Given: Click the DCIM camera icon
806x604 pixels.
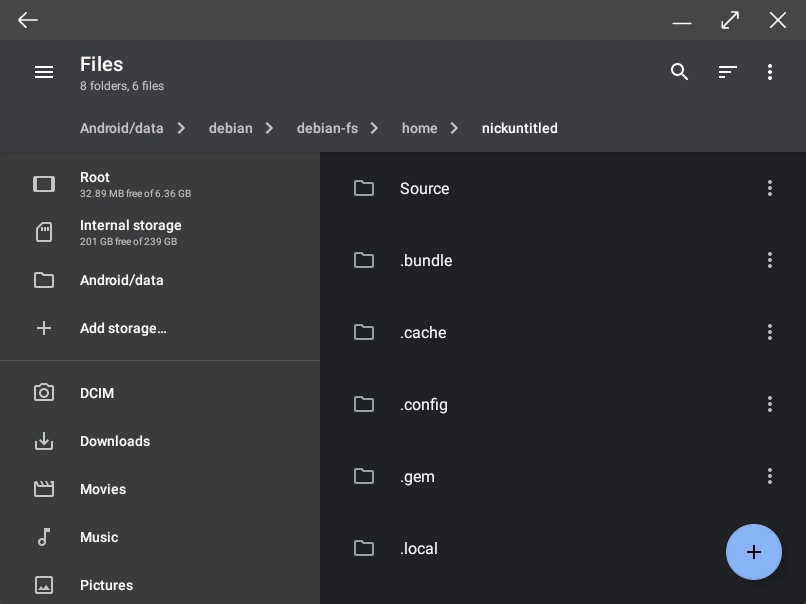Looking at the screenshot, I should 44,393.
